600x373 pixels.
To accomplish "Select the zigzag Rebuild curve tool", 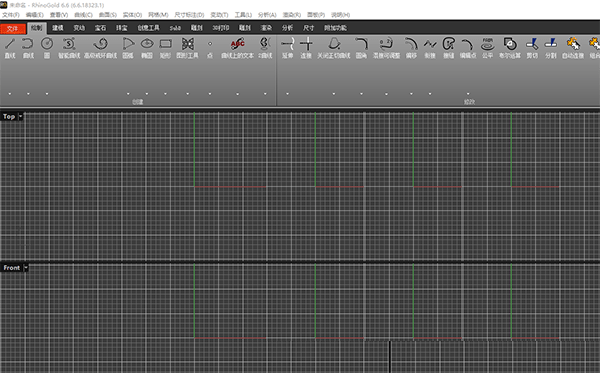I will (x=430, y=44).
